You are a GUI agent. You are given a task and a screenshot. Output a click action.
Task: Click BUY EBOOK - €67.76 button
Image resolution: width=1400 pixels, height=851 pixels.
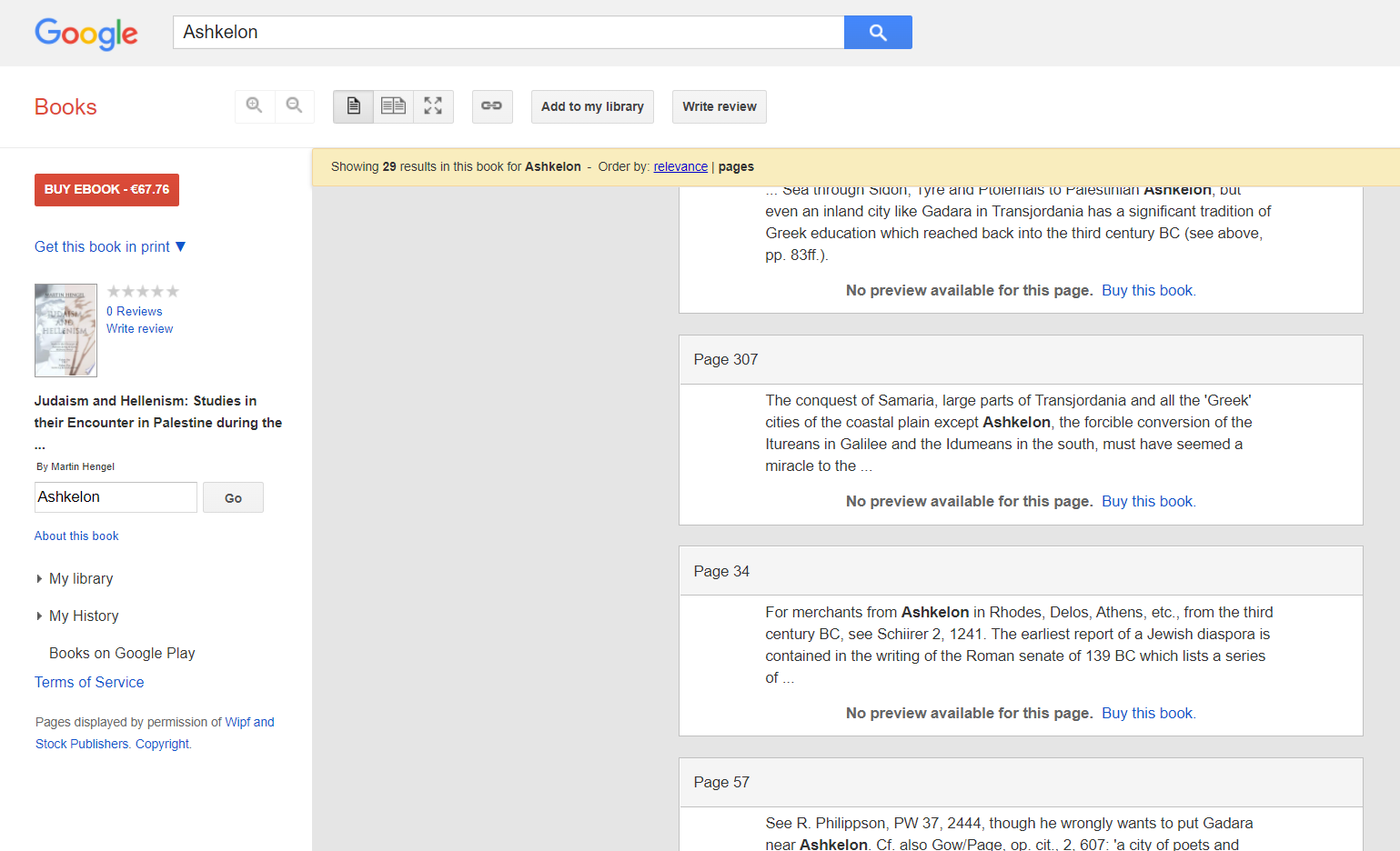(106, 190)
